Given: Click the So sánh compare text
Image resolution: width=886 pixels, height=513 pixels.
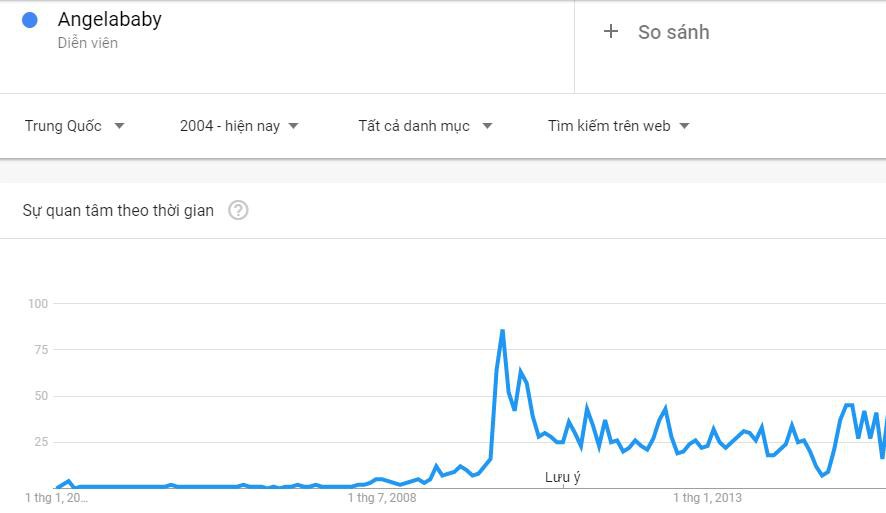Looking at the screenshot, I should click(x=673, y=32).
